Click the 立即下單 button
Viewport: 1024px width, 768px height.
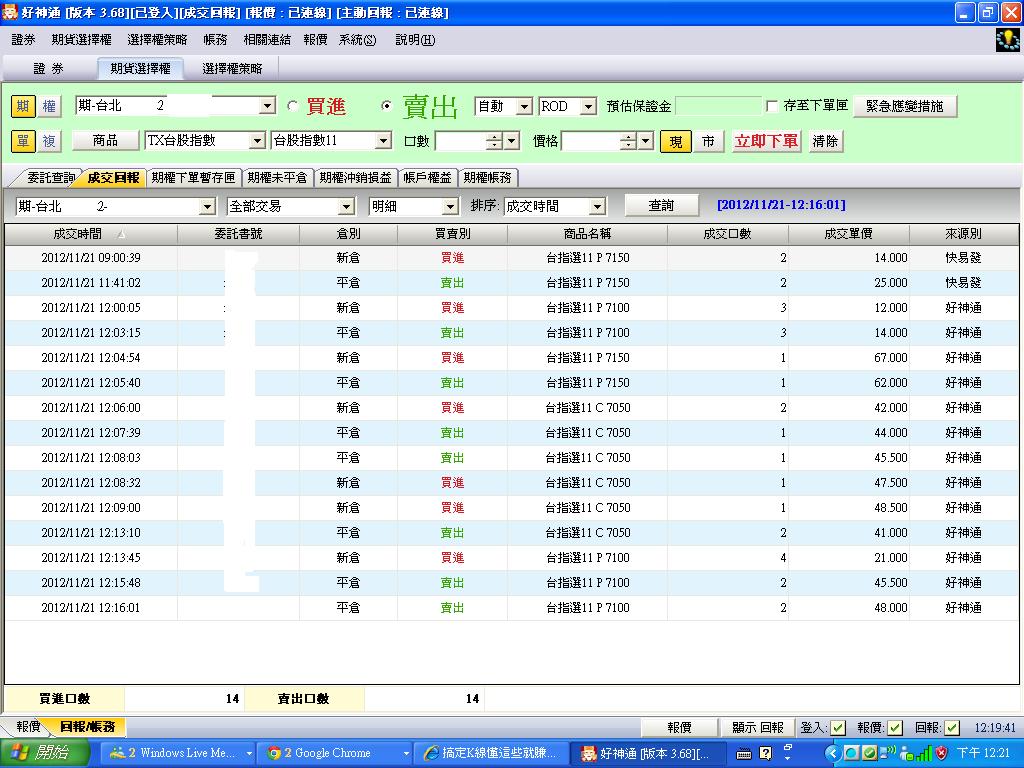(x=766, y=141)
